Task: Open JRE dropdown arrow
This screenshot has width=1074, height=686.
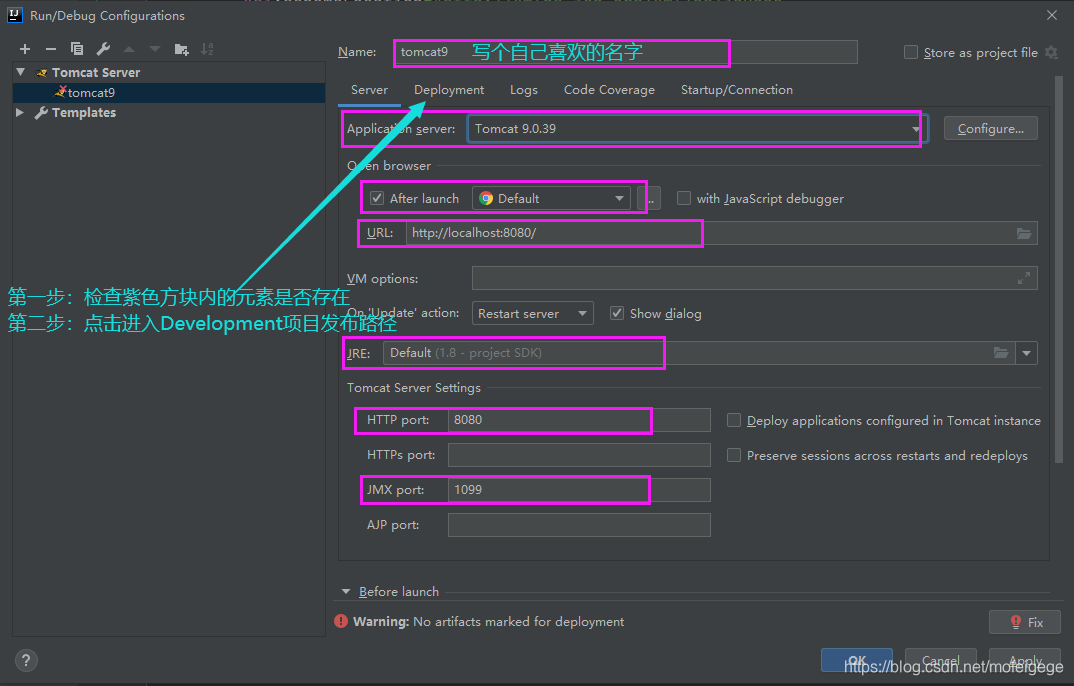Action: coord(1027,353)
